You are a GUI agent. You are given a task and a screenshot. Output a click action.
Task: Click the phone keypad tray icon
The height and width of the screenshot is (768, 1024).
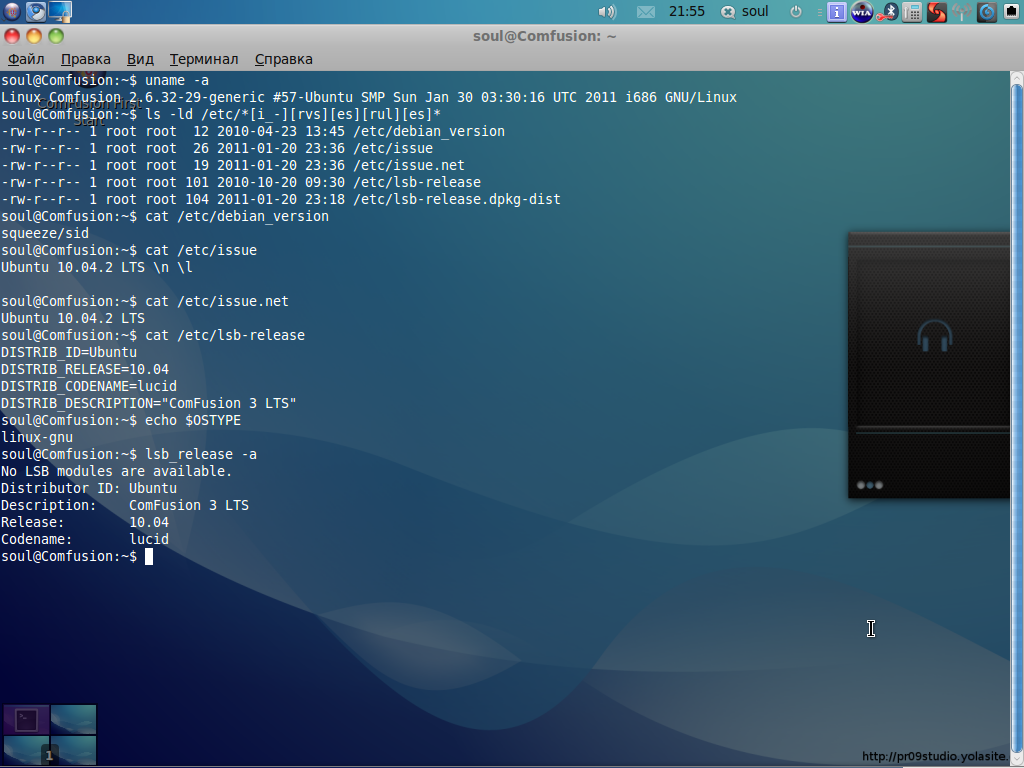coord(912,12)
